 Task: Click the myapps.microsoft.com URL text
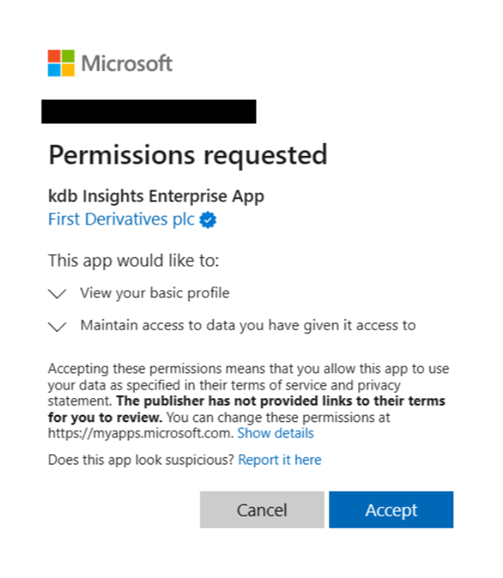tap(141, 433)
